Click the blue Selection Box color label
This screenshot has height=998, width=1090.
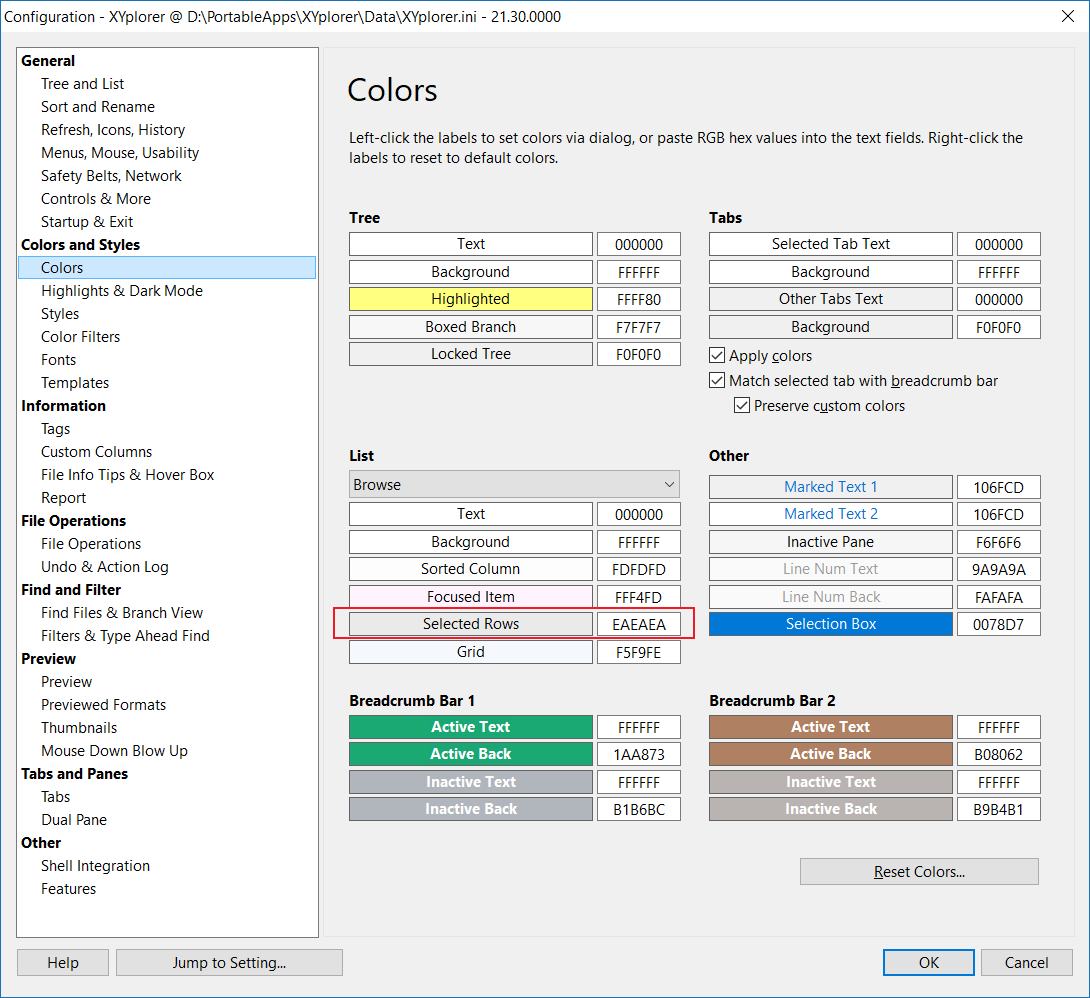830,624
